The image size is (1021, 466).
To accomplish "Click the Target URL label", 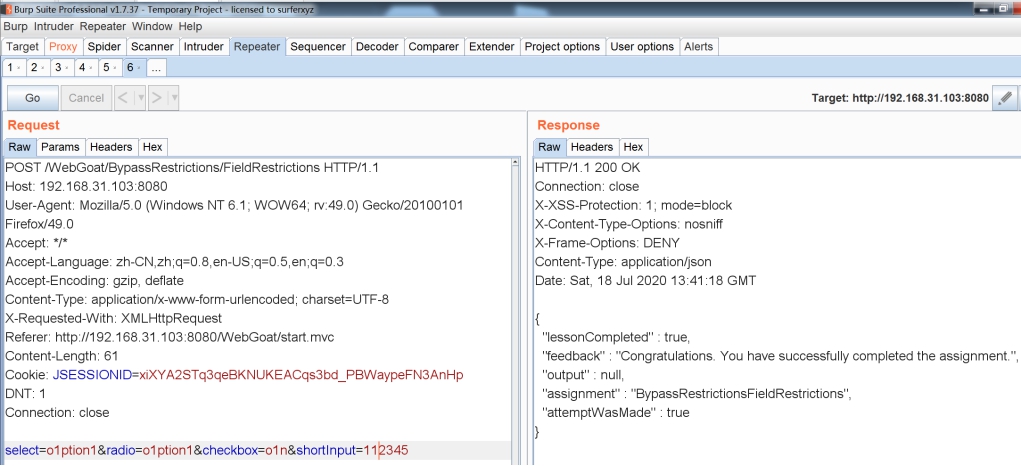I will (x=900, y=98).
